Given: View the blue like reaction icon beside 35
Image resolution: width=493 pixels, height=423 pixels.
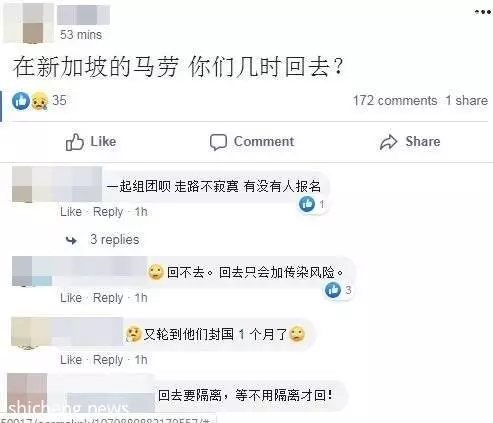Looking at the screenshot, I should [21, 101].
